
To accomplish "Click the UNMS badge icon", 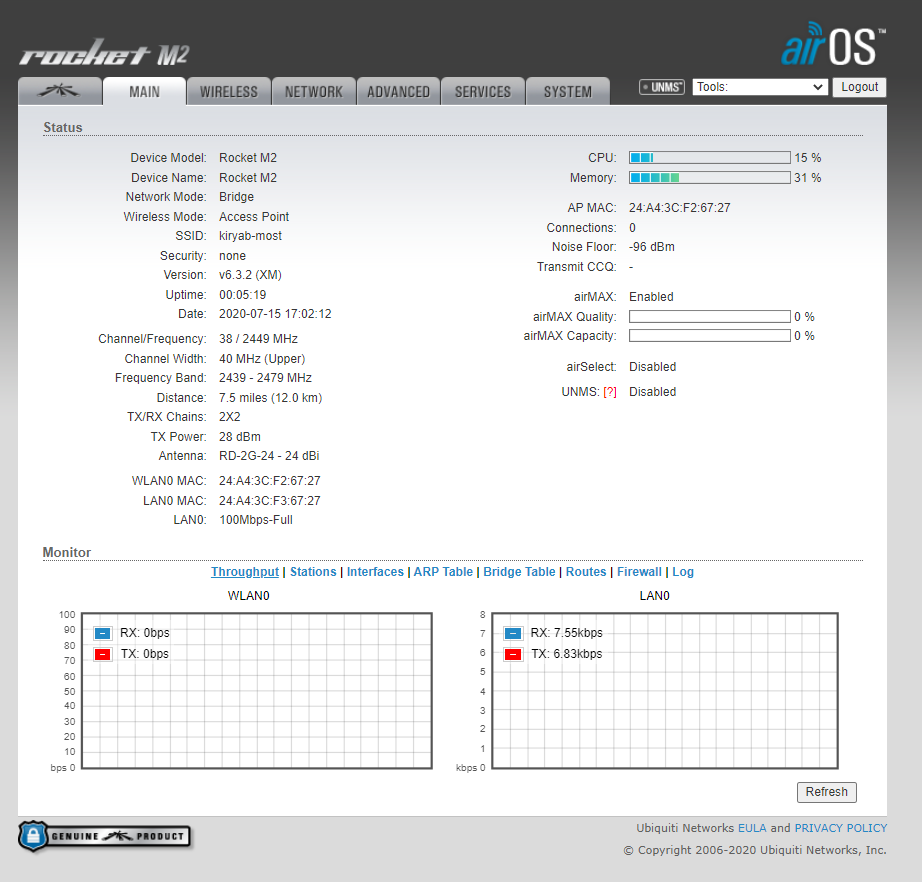I will 662,87.
